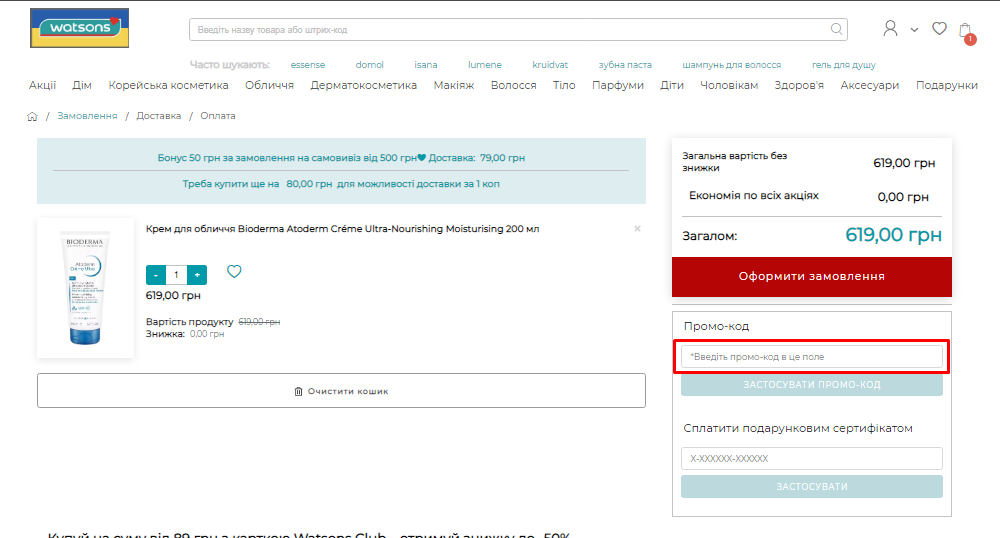The width and height of the screenshot is (1000, 538).
Task: Click the pickup bonus banner text
Action: tap(341, 158)
